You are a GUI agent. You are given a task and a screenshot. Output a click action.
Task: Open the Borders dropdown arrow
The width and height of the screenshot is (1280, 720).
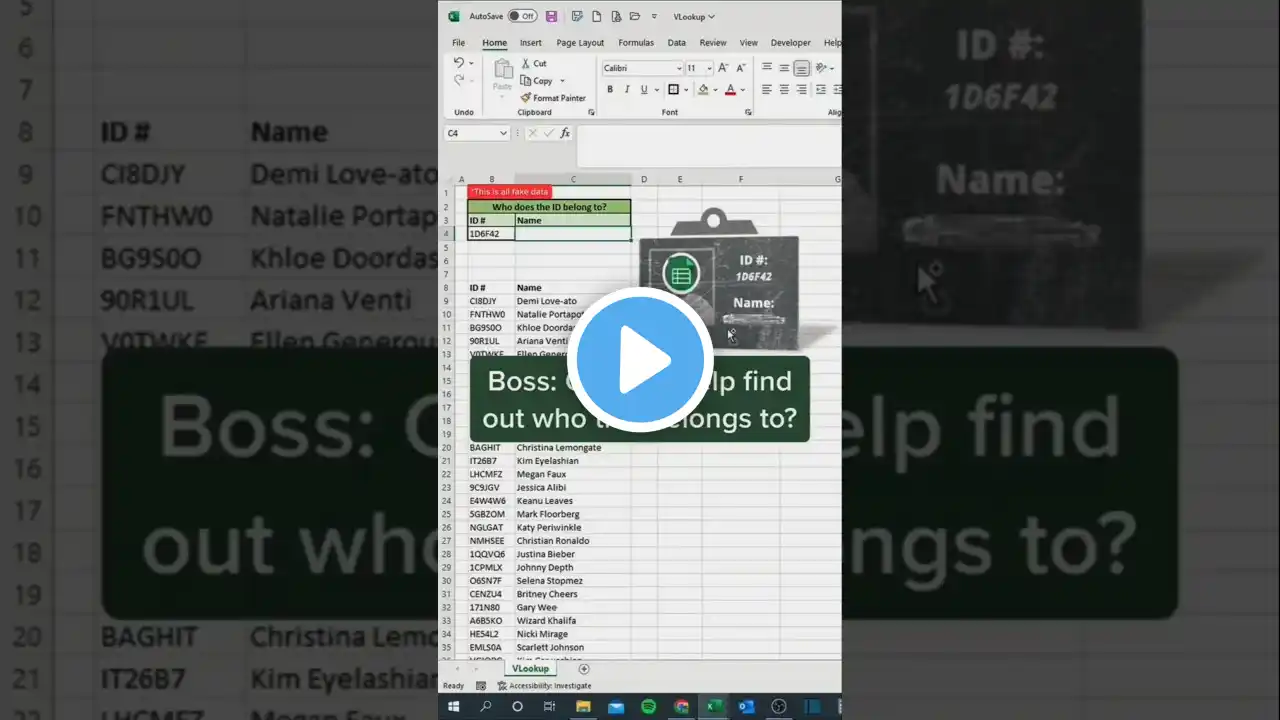coord(685,90)
